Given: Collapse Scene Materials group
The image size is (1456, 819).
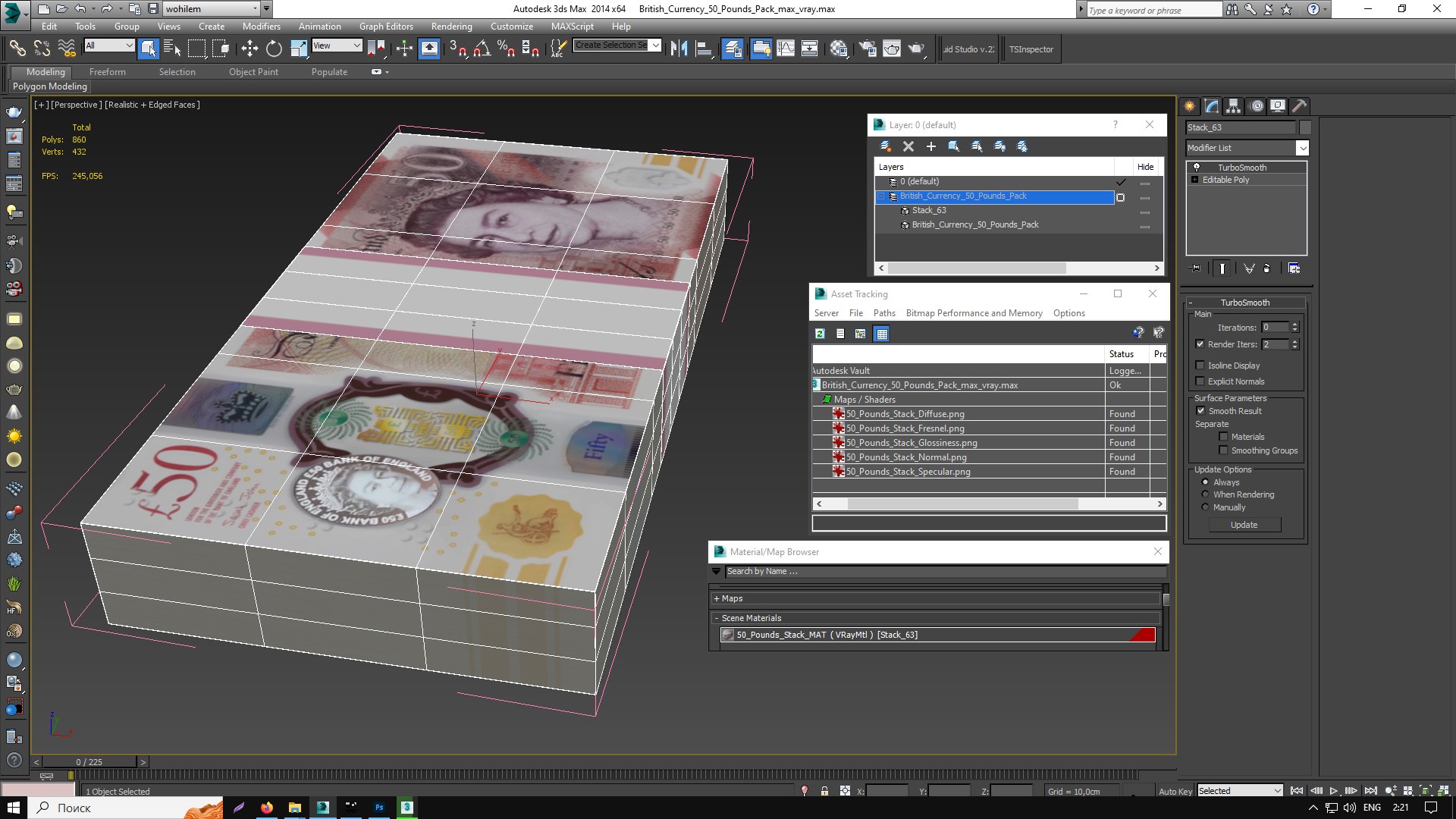Looking at the screenshot, I should tap(717, 618).
